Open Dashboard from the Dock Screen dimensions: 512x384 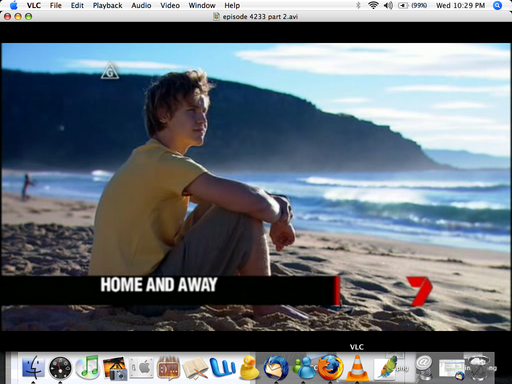pyautogui.click(x=60, y=368)
